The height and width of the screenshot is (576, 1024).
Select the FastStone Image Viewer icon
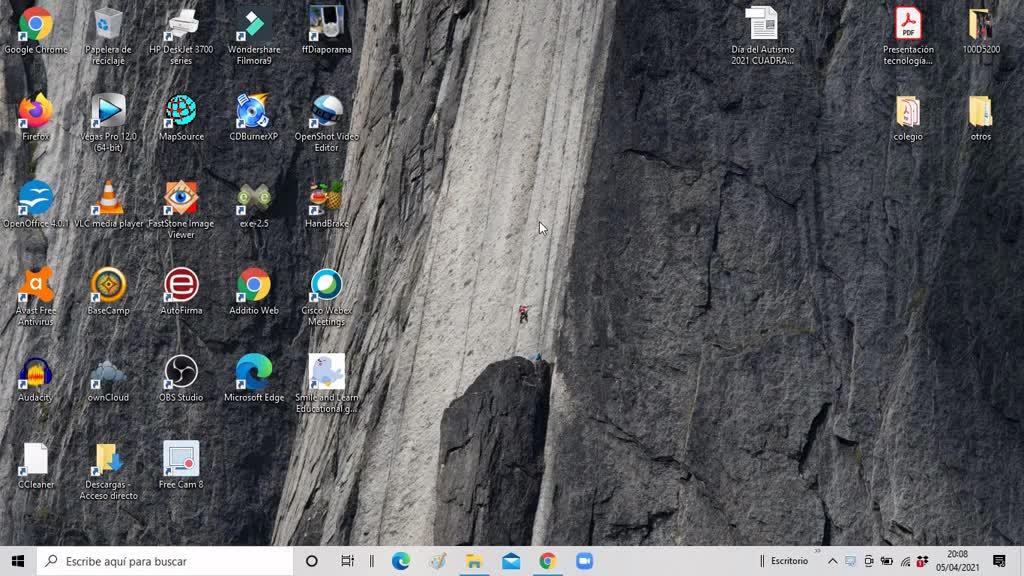181,210
